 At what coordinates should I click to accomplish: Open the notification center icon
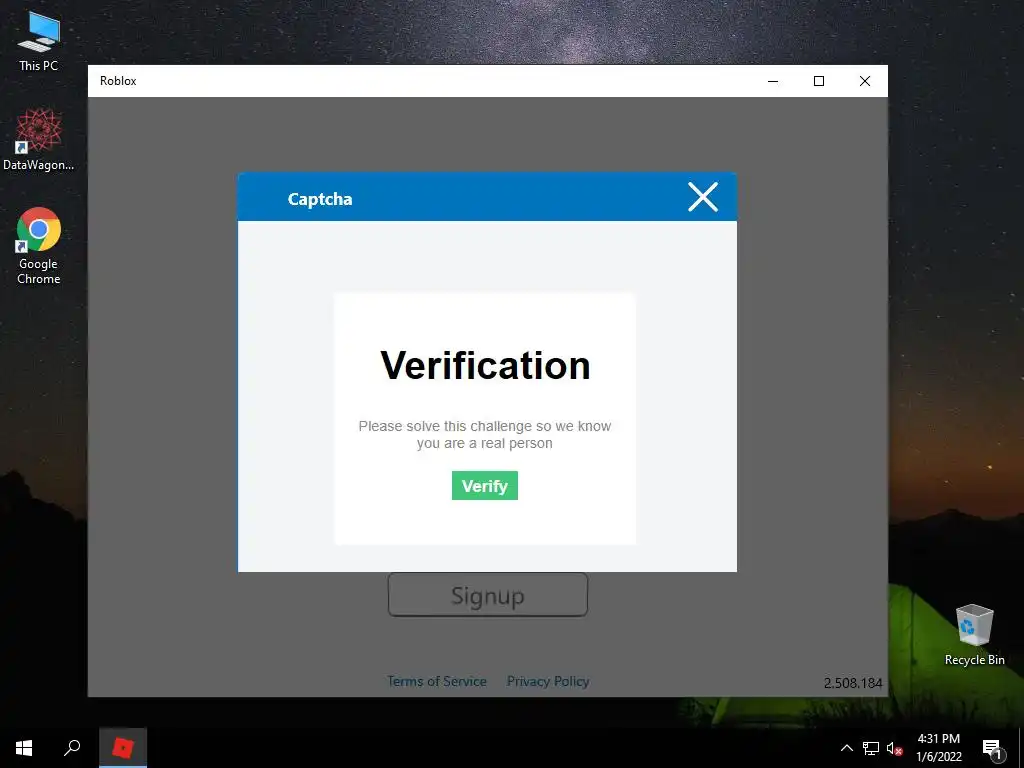click(x=992, y=748)
